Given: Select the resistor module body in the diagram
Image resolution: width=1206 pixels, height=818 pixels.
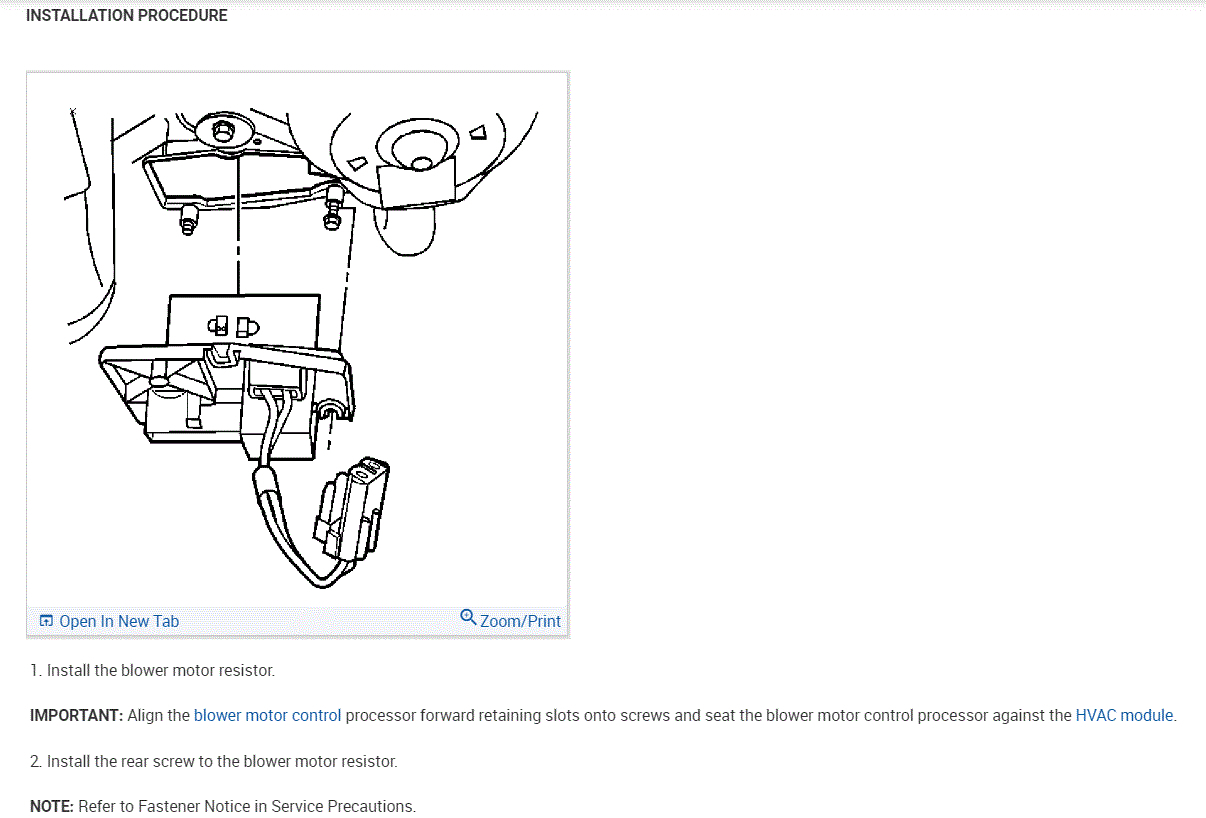Looking at the screenshot, I should click(x=228, y=385).
